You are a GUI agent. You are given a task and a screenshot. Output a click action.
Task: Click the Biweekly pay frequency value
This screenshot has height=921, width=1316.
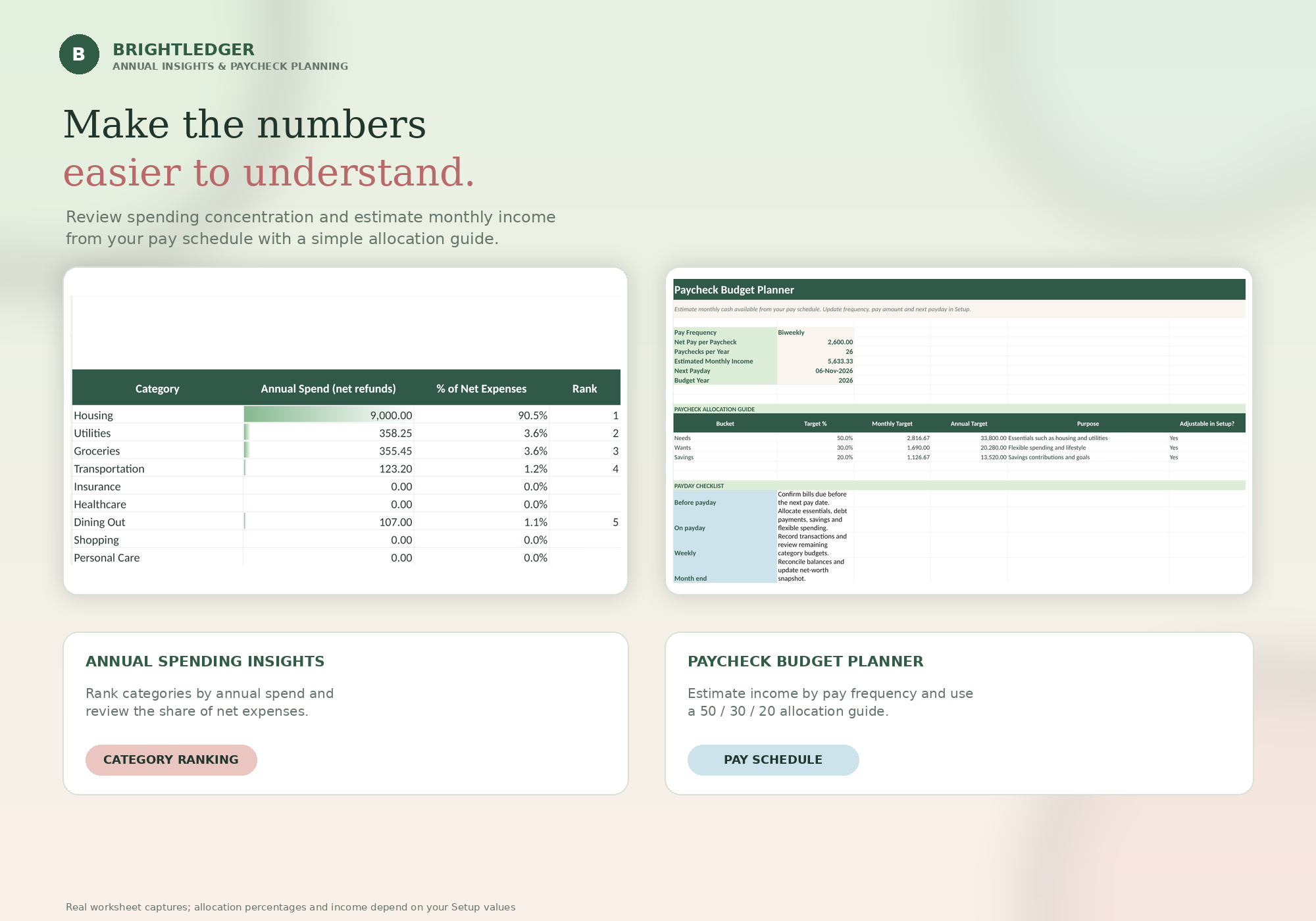coord(791,332)
